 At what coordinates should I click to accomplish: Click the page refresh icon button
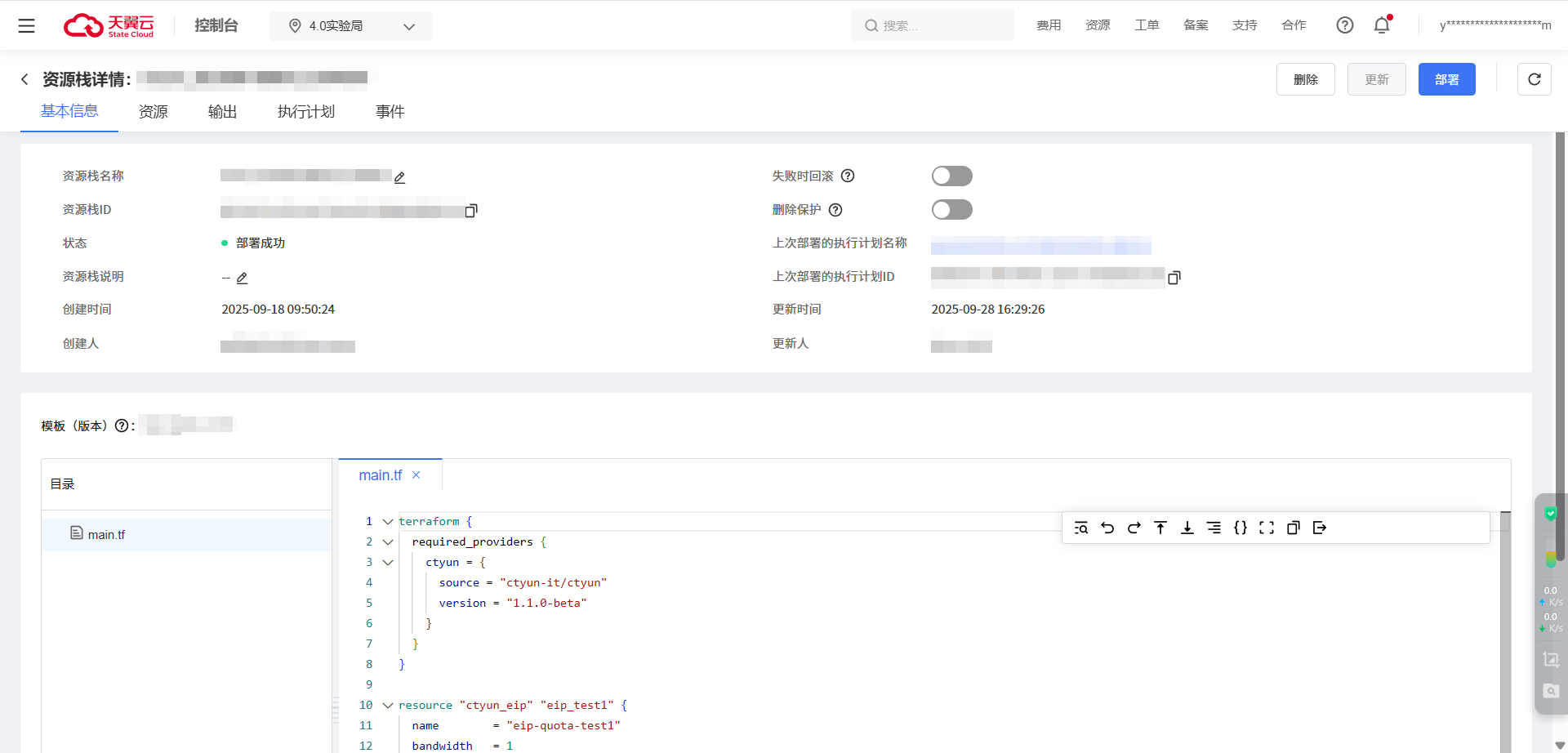tap(1534, 79)
